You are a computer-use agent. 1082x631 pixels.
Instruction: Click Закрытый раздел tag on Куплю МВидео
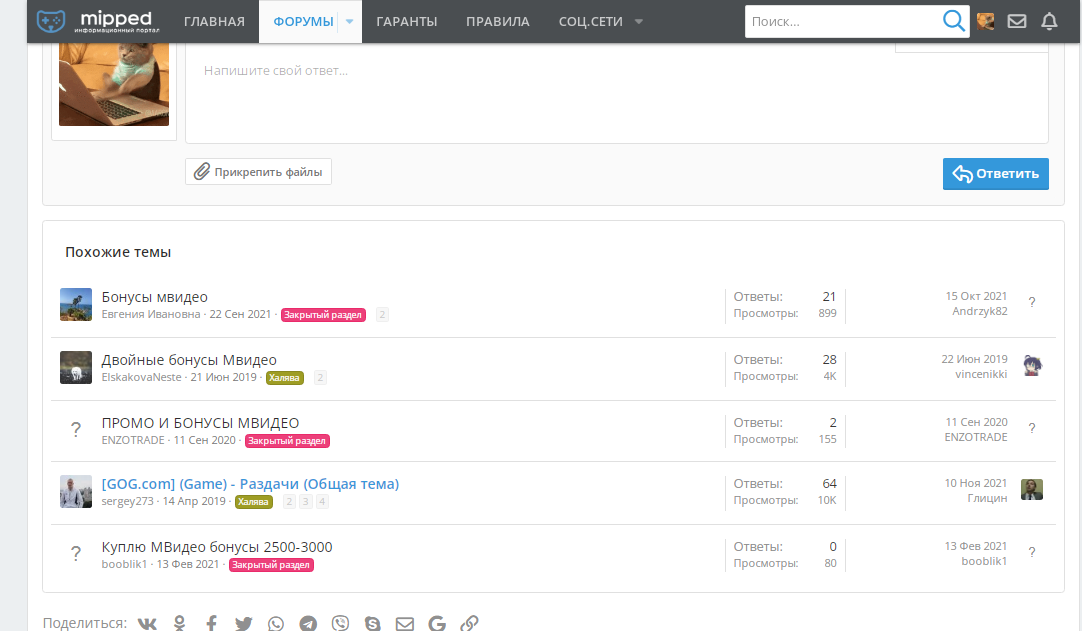271,565
